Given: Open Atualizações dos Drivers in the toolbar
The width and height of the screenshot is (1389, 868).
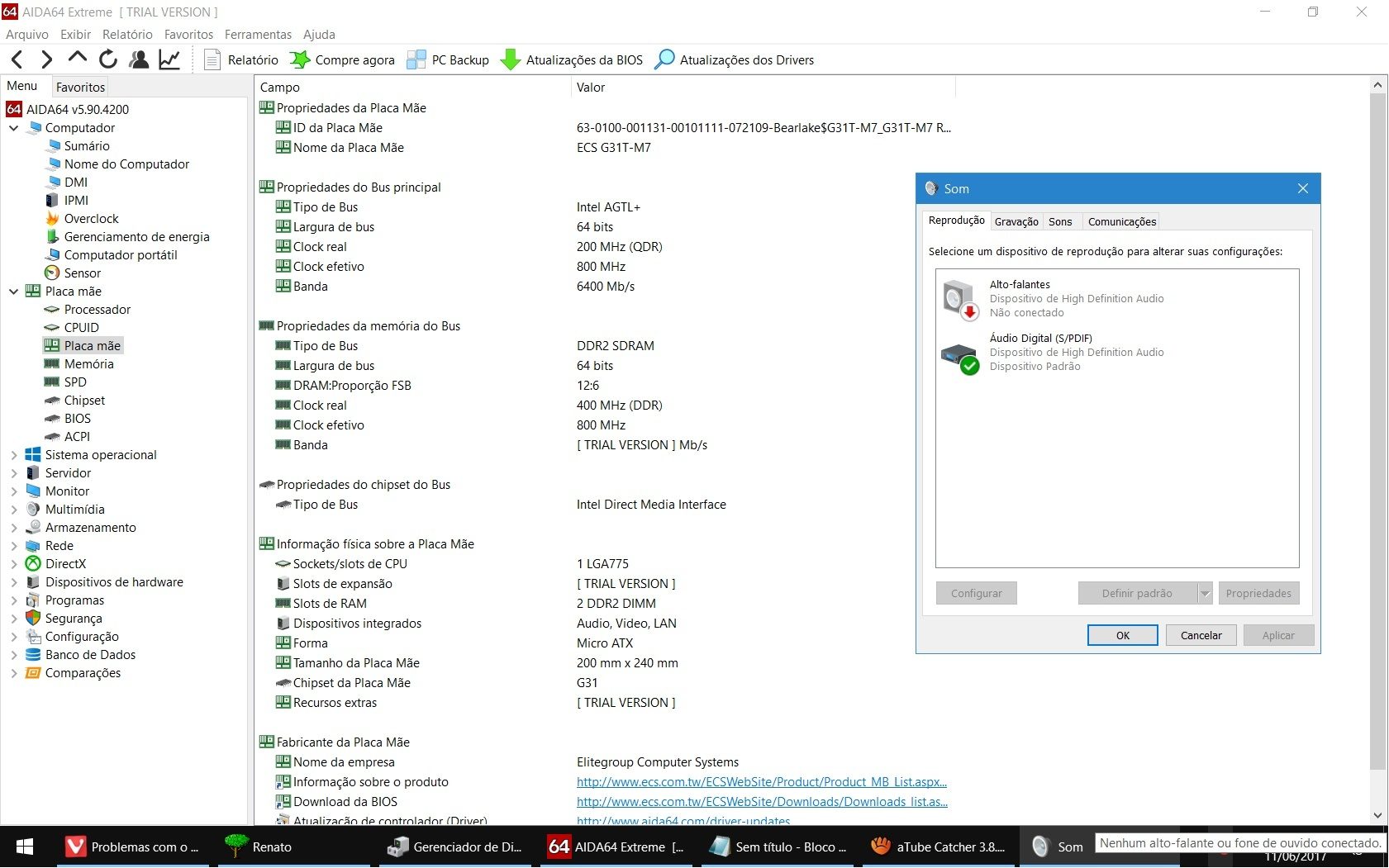Looking at the screenshot, I should (734, 59).
